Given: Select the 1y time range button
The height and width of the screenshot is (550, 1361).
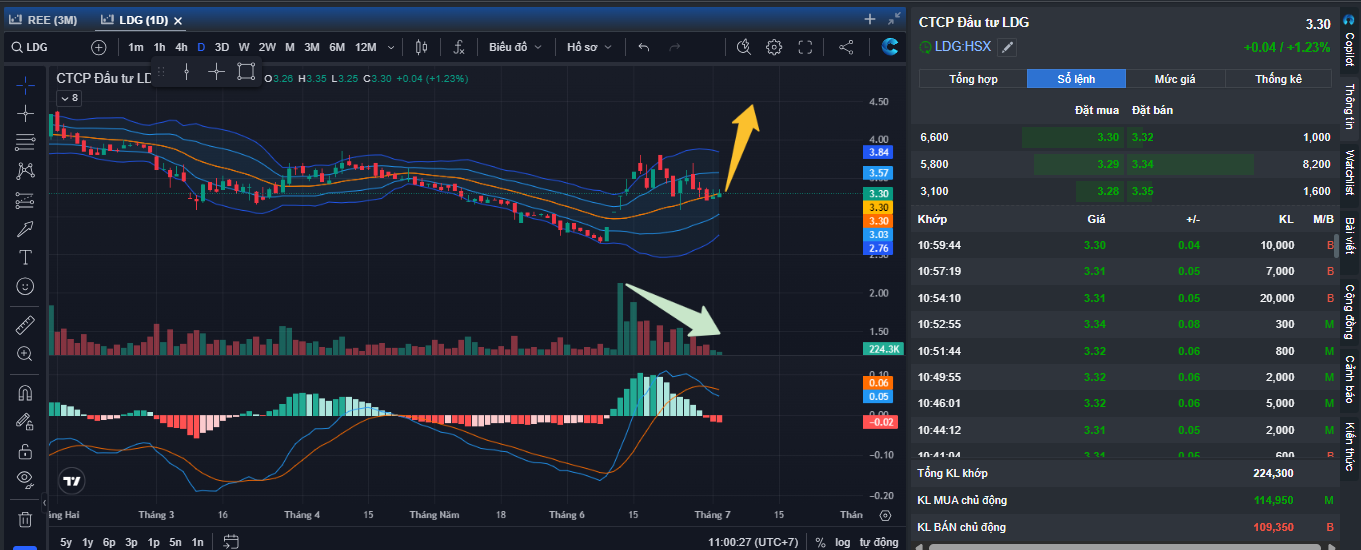Looking at the screenshot, I should (88, 542).
